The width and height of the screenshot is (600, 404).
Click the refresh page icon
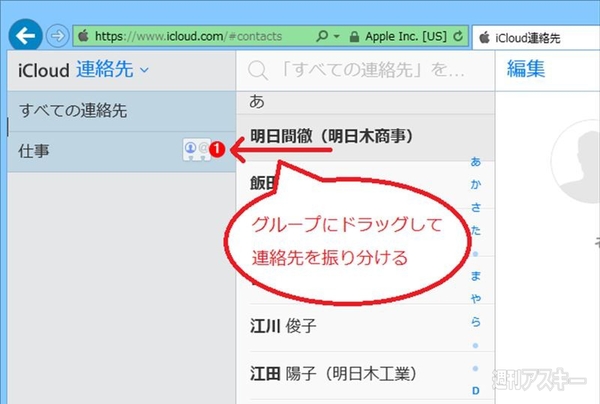point(458,36)
